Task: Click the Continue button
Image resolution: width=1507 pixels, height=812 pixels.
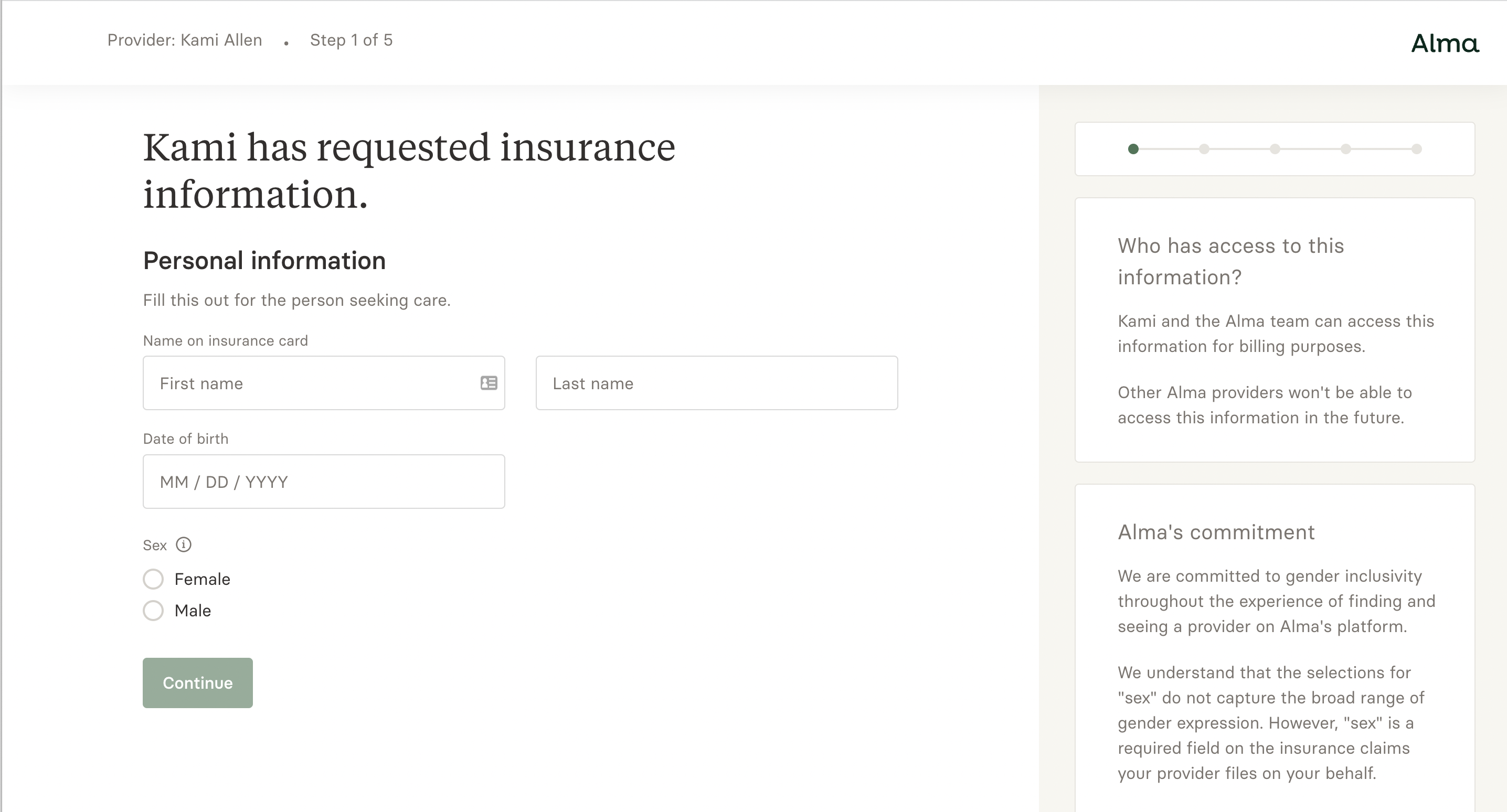Action: pyautogui.click(x=198, y=683)
